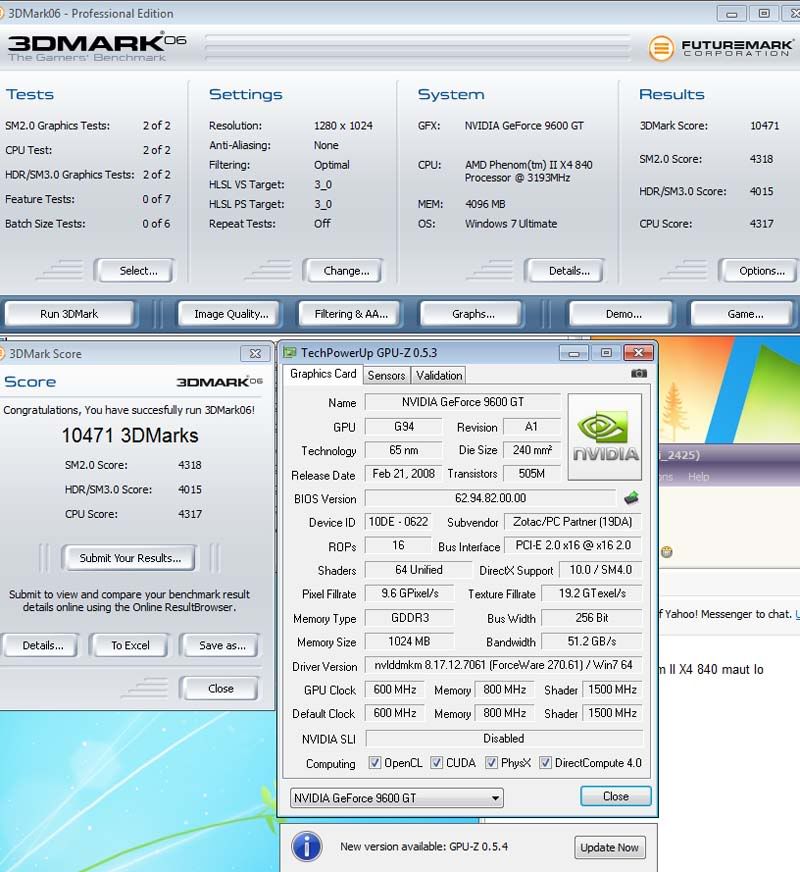Open Filtering & AA... settings
This screenshot has height=872, width=800.
[351, 314]
